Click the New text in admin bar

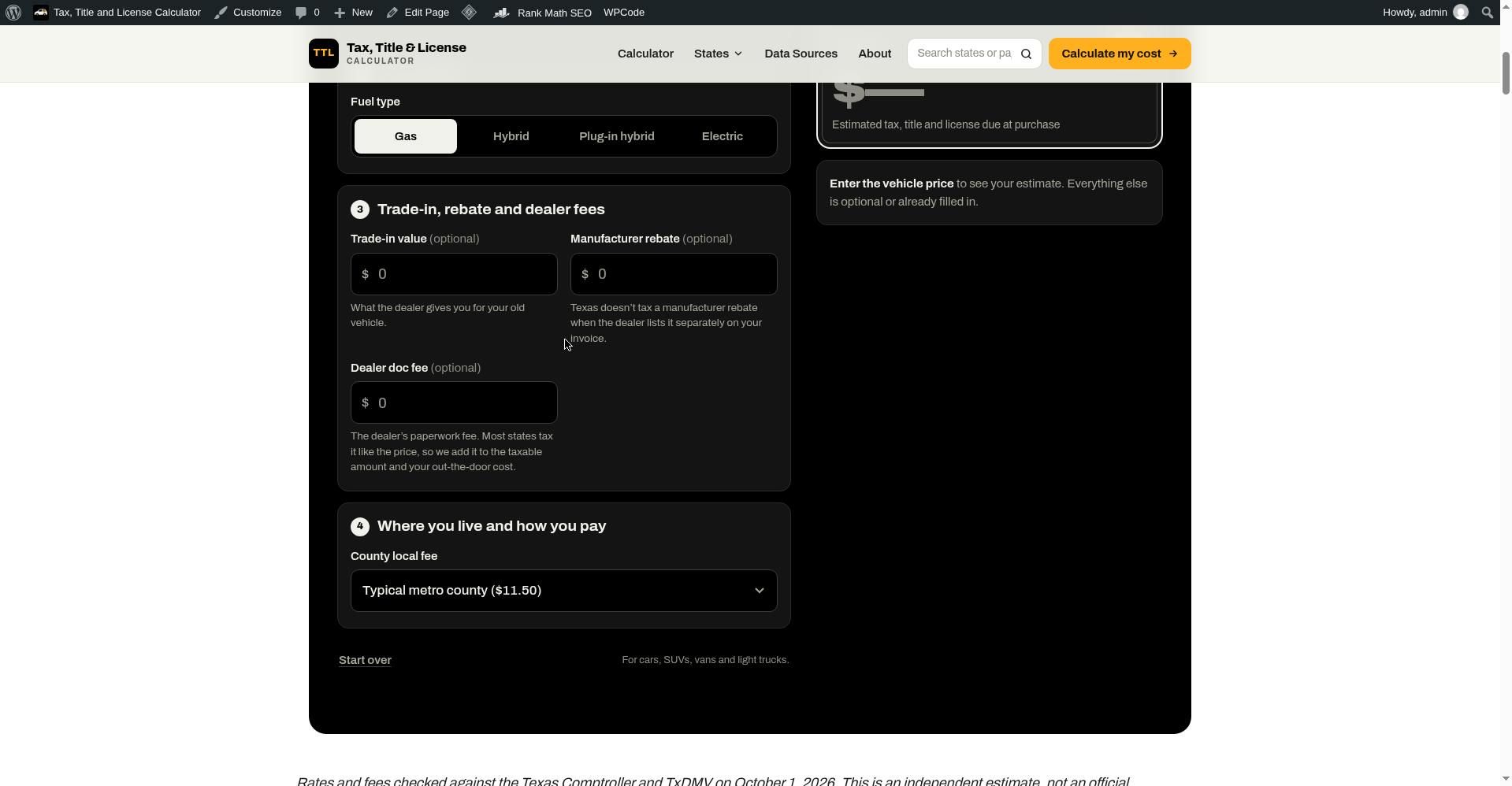tap(362, 13)
